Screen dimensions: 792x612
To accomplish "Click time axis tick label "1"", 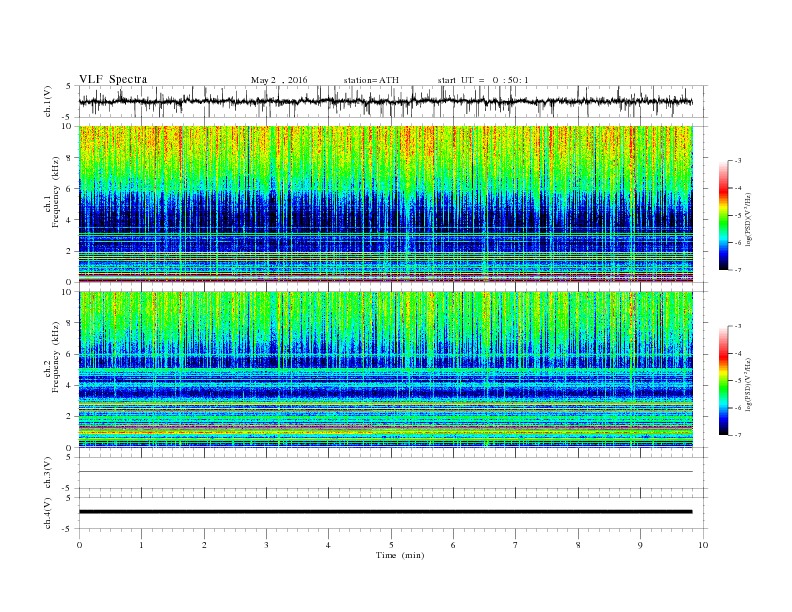I will (x=141, y=545).
